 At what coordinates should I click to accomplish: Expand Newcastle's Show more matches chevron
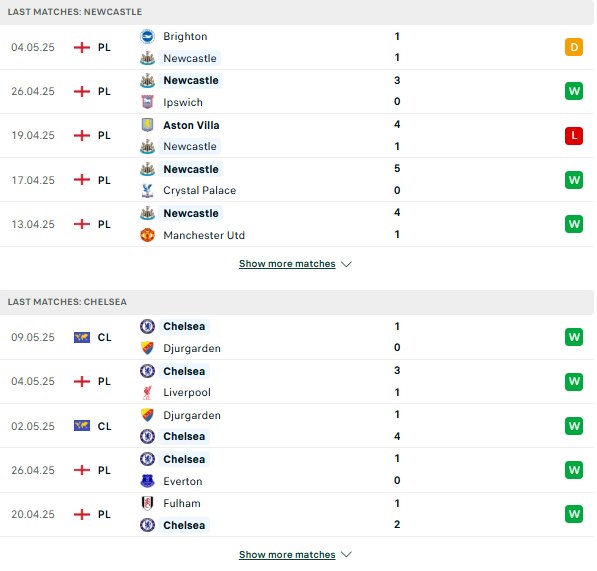tap(346, 264)
